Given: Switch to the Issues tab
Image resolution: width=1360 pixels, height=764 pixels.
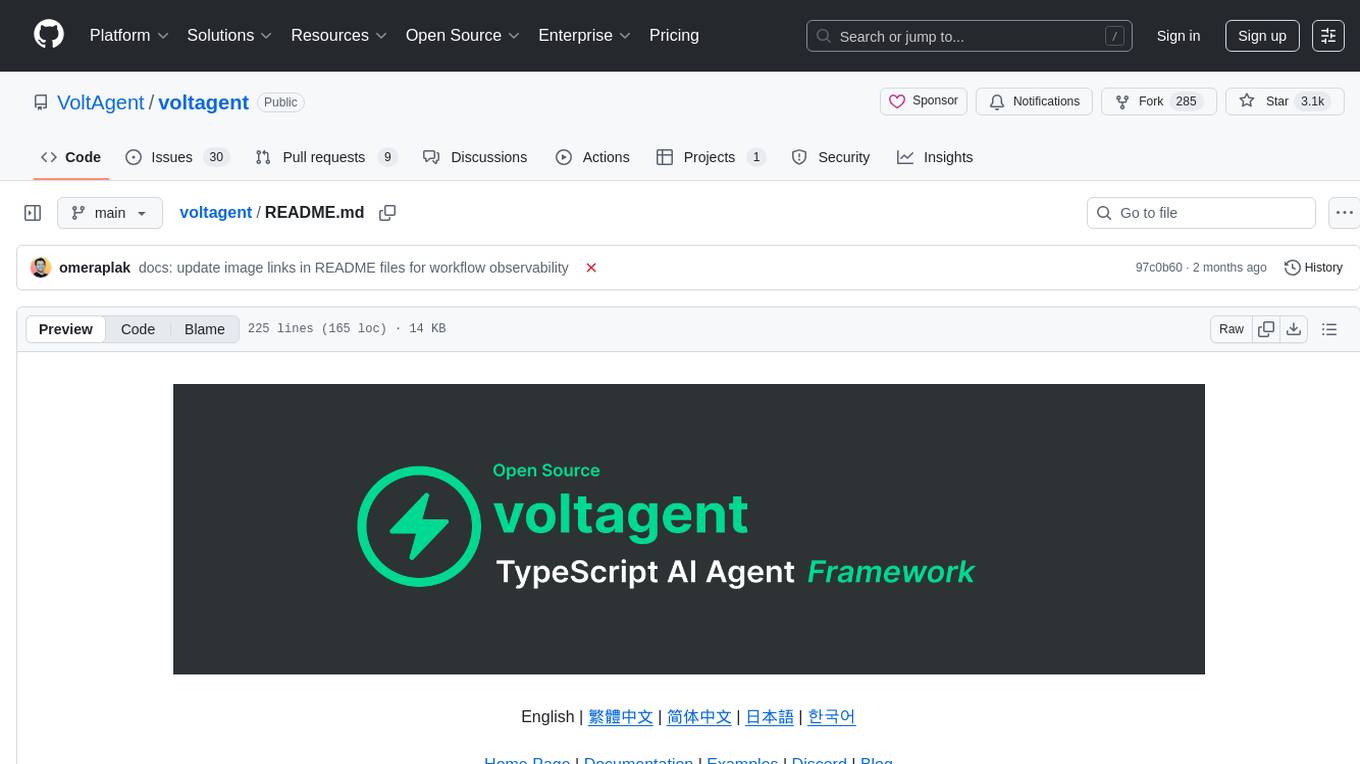Looking at the screenshot, I should [x=177, y=157].
